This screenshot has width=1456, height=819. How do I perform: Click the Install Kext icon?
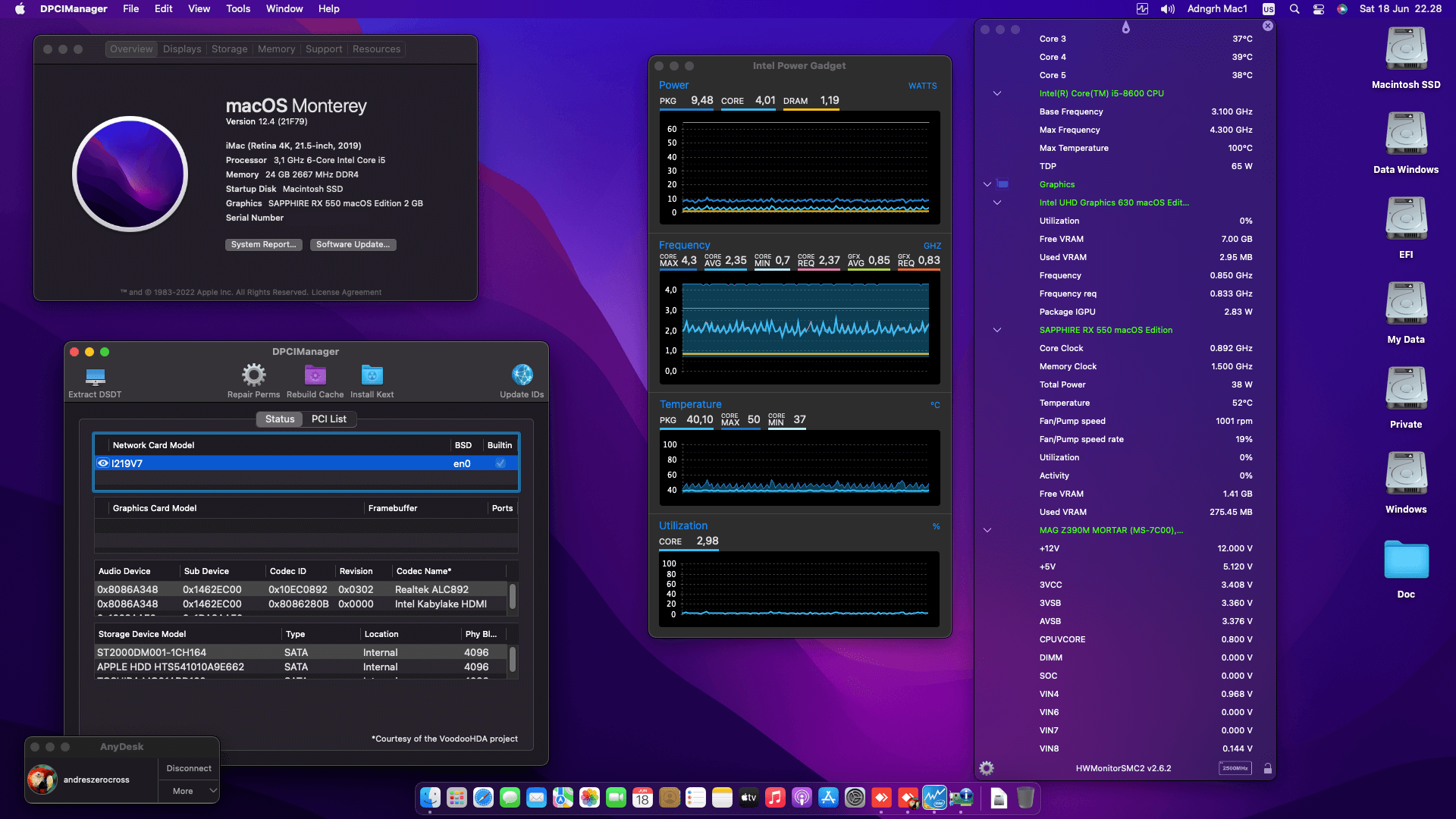372,375
